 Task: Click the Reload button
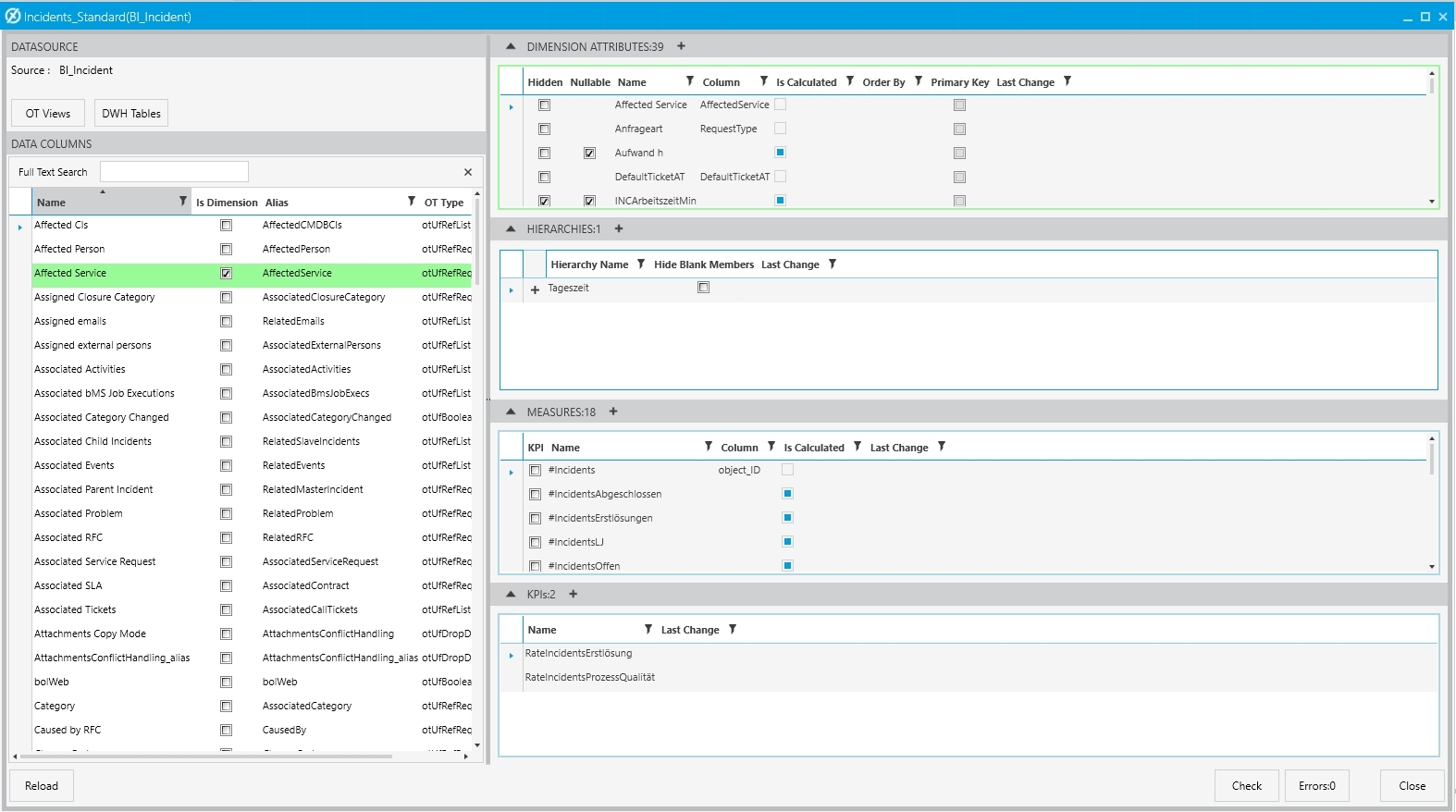(x=42, y=785)
